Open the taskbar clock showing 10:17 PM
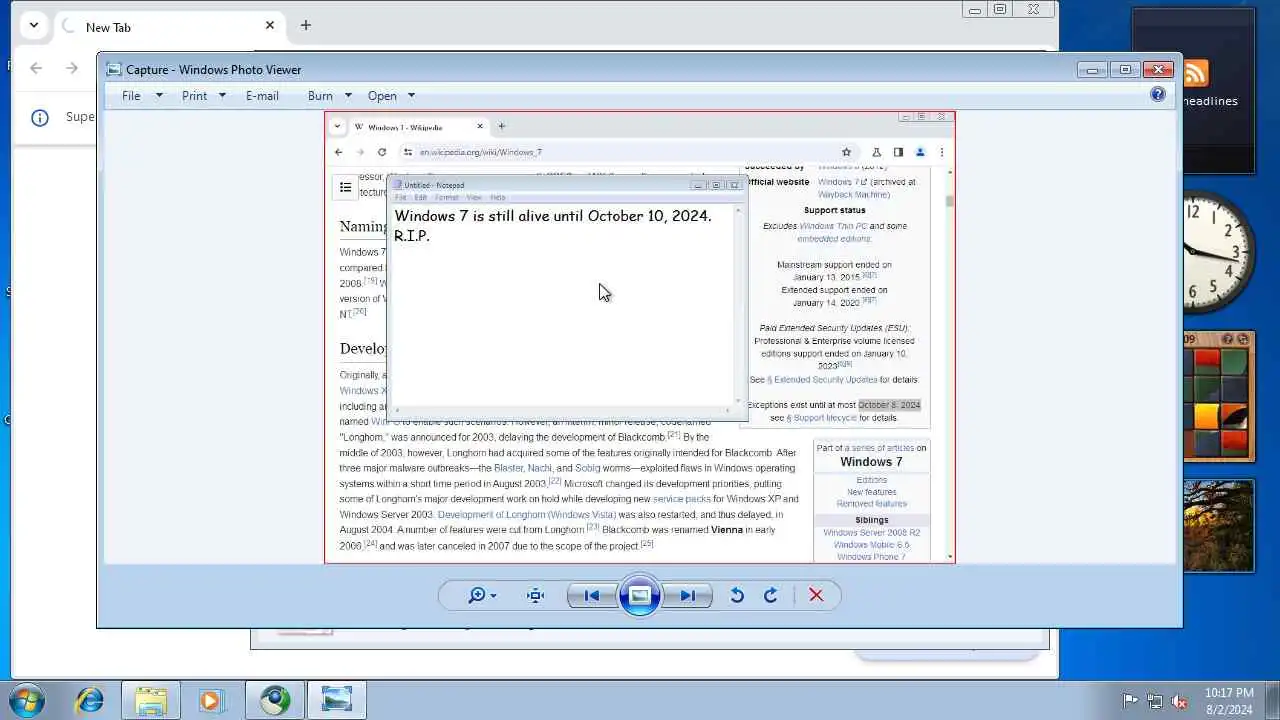The image size is (1280, 720). 1229,701
